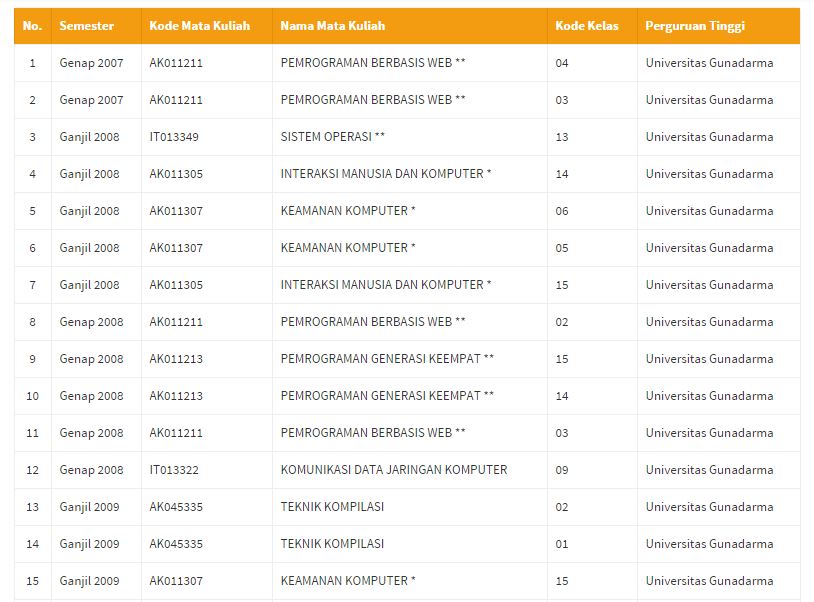Click class code 15 in row 7
The image size is (814, 602).
click(562, 285)
